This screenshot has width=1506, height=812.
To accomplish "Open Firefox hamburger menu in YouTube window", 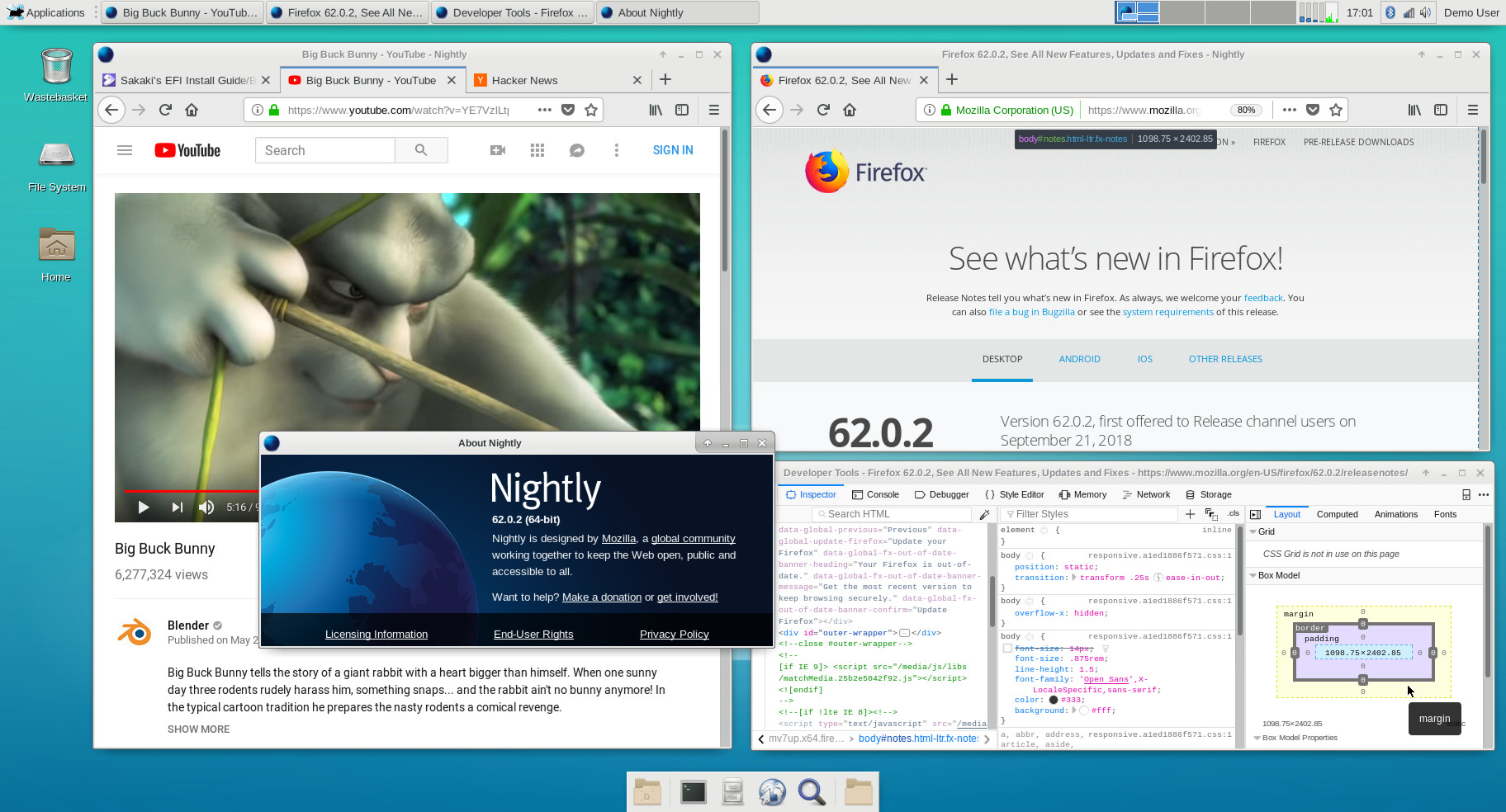I will tap(714, 110).
